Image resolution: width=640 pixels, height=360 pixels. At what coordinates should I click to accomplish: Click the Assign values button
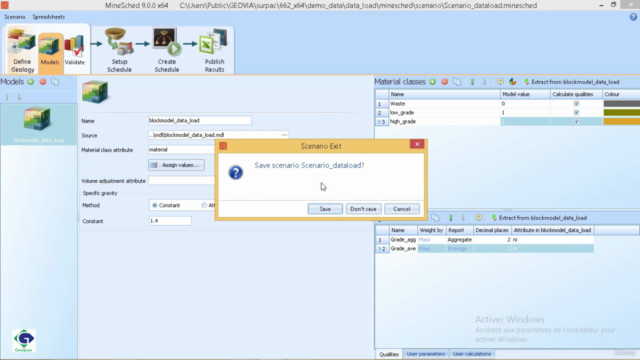pyautogui.click(x=176, y=165)
